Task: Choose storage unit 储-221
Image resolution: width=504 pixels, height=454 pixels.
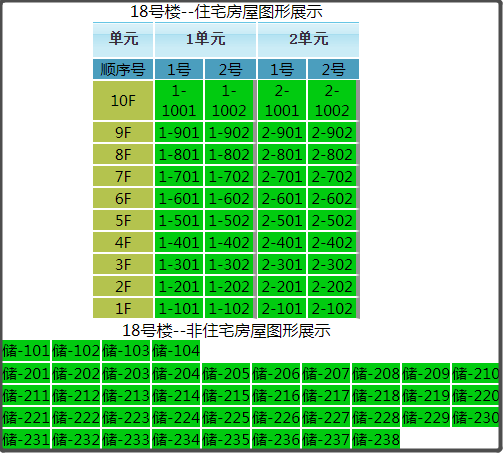Action: point(26,417)
